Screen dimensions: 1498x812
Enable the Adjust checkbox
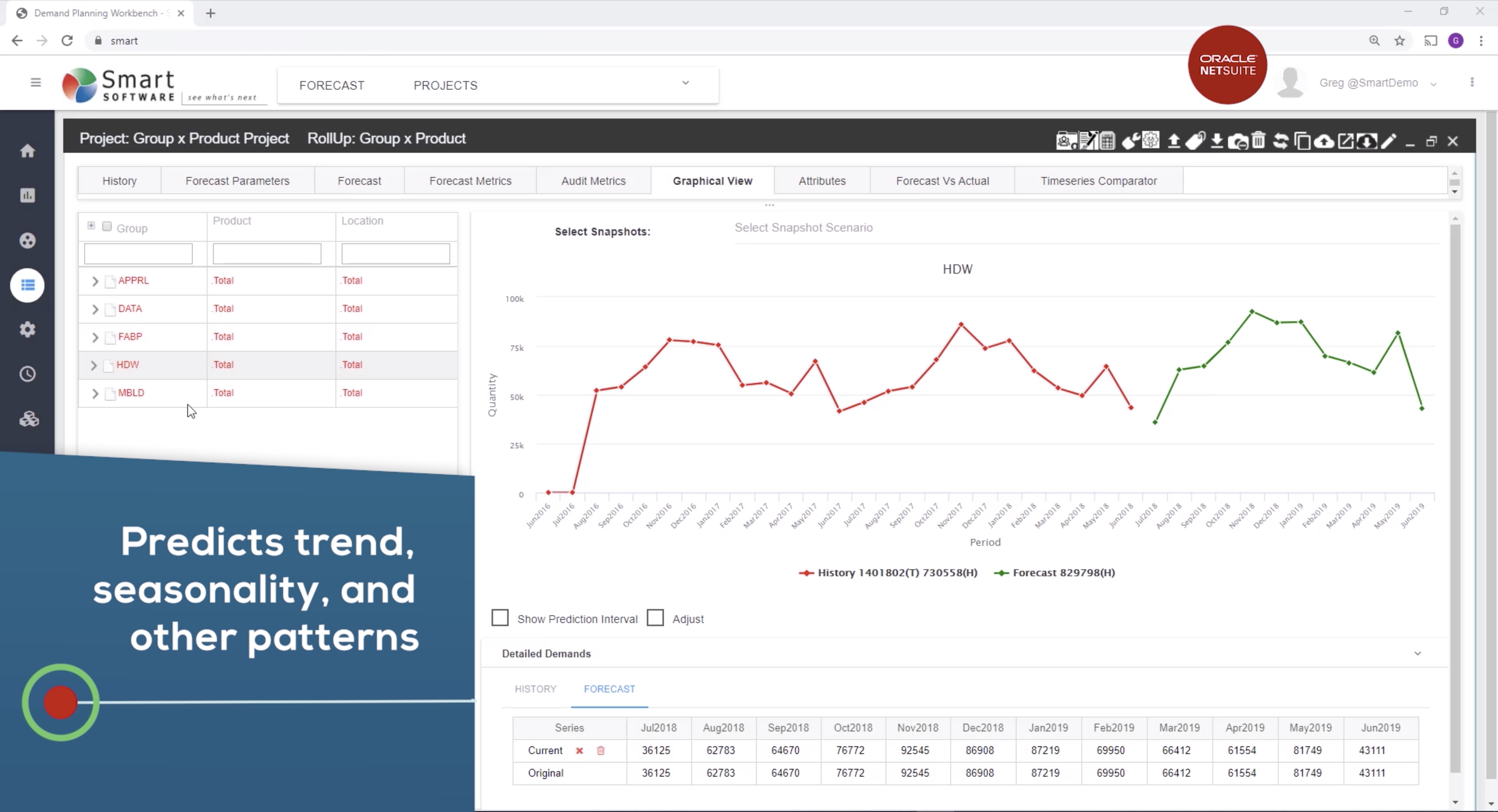[655, 617]
